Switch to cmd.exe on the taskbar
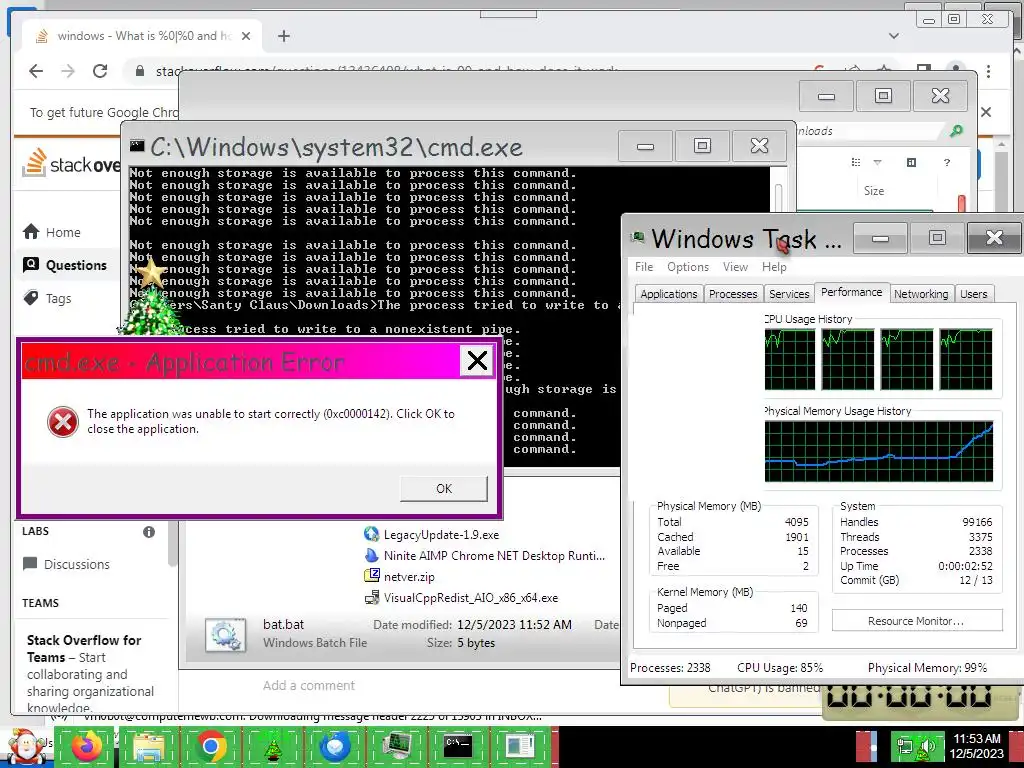The image size is (1024, 768). click(x=458, y=747)
